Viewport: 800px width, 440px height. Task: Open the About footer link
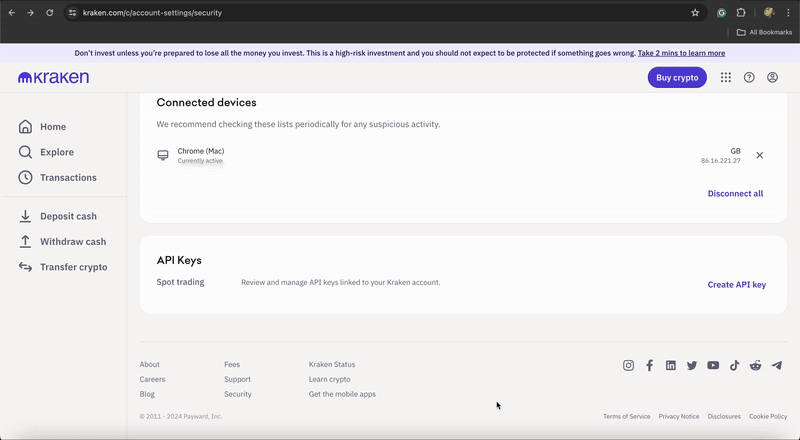coord(149,364)
